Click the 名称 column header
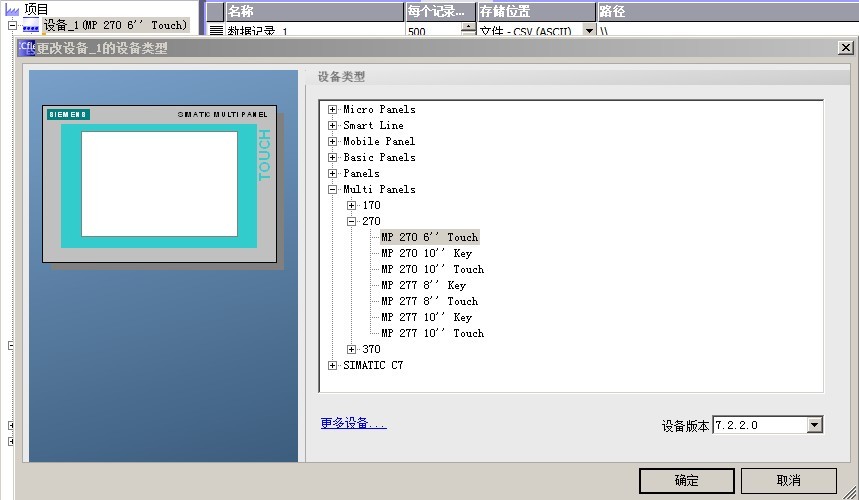Screen dimensions: 859x500 314,12
